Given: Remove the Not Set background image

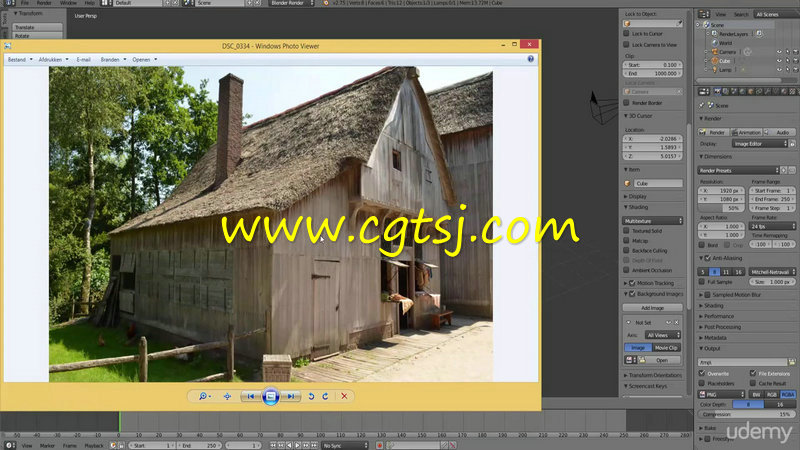Looking at the screenshot, I should (x=677, y=322).
